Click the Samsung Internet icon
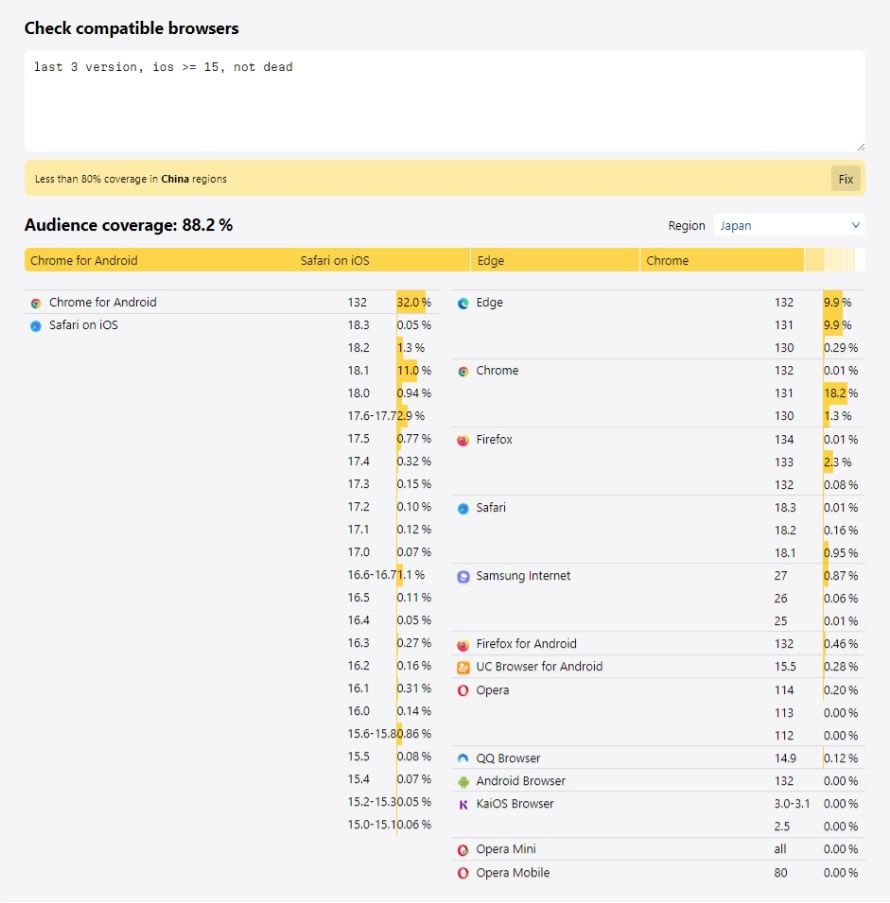This screenshot has height=903, width=890. 463,577
